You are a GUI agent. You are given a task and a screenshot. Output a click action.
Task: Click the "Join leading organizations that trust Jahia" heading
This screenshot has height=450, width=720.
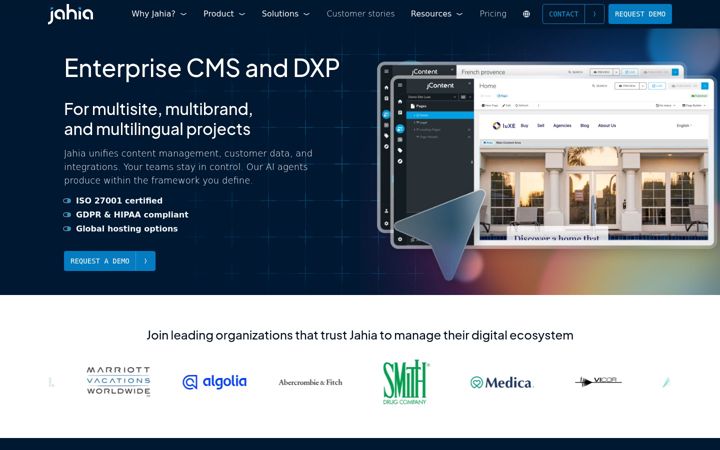tap(360, 335)
